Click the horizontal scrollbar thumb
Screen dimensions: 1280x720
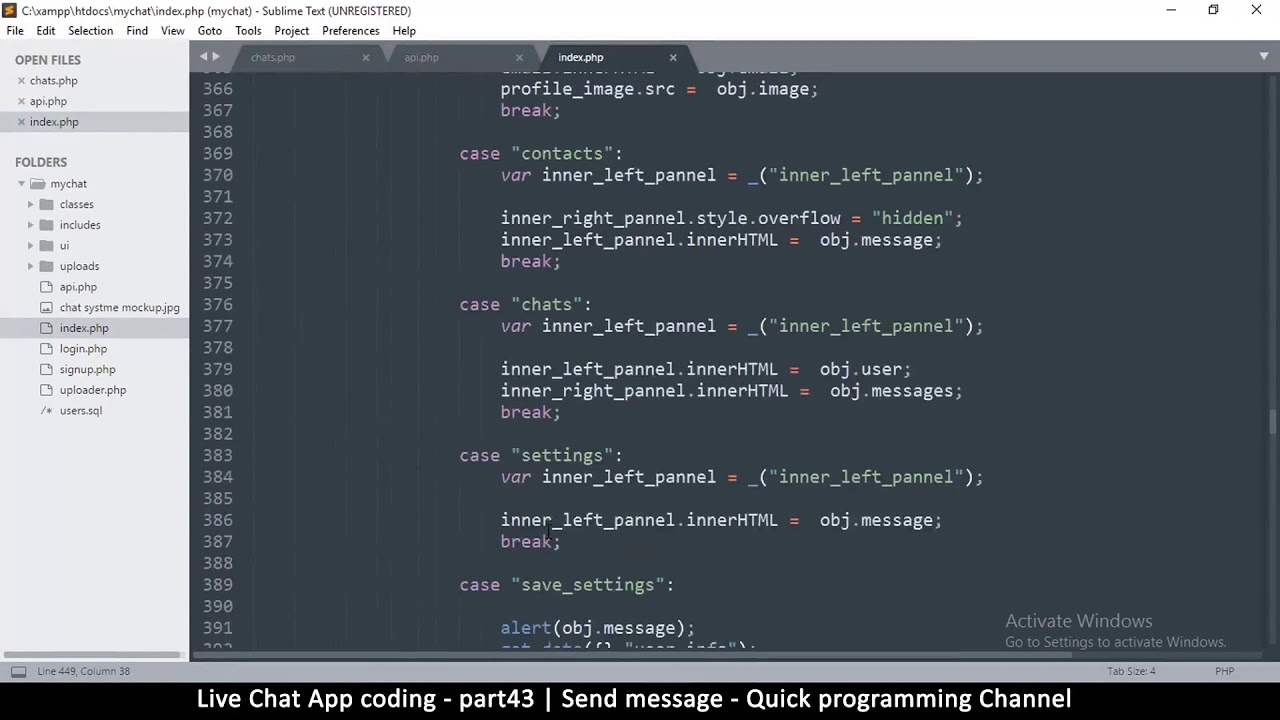click(631, 655)
